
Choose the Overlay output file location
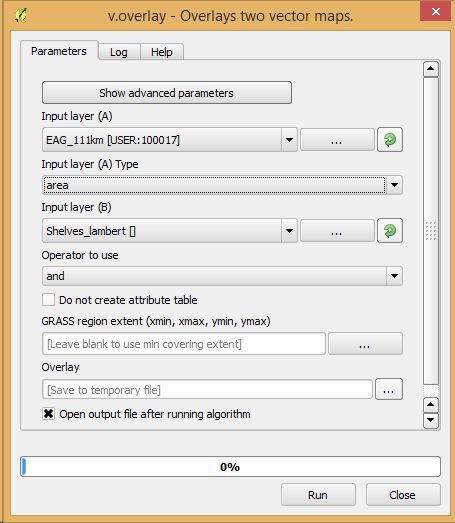(x=389, y=389)
